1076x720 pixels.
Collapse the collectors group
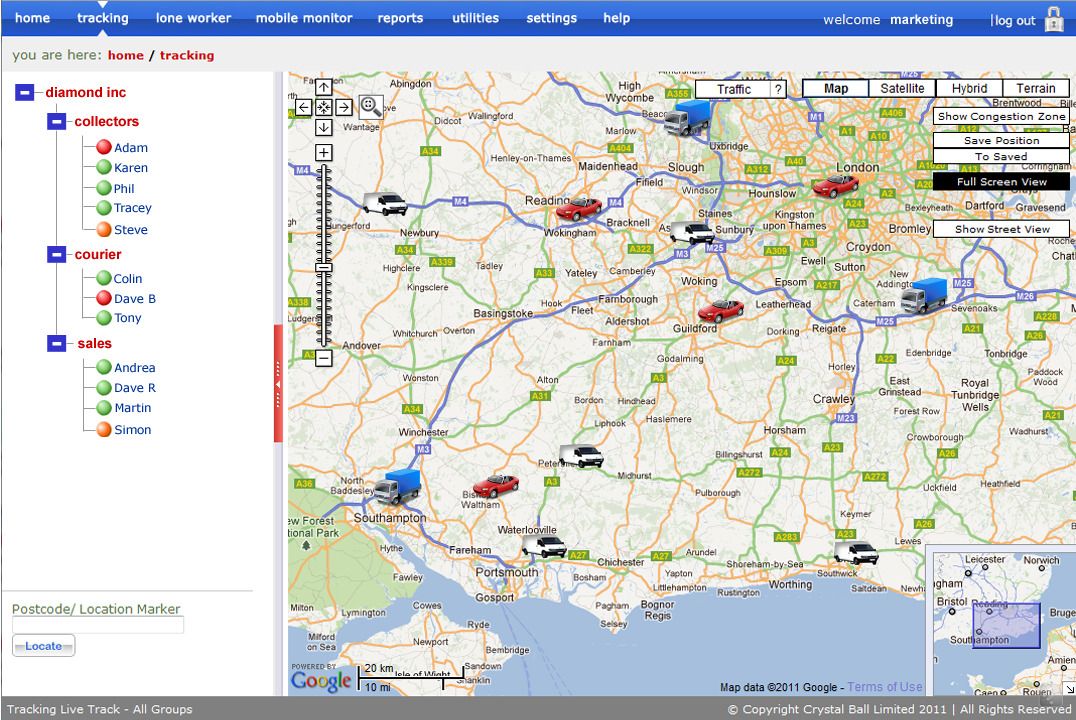pos(56,121)
